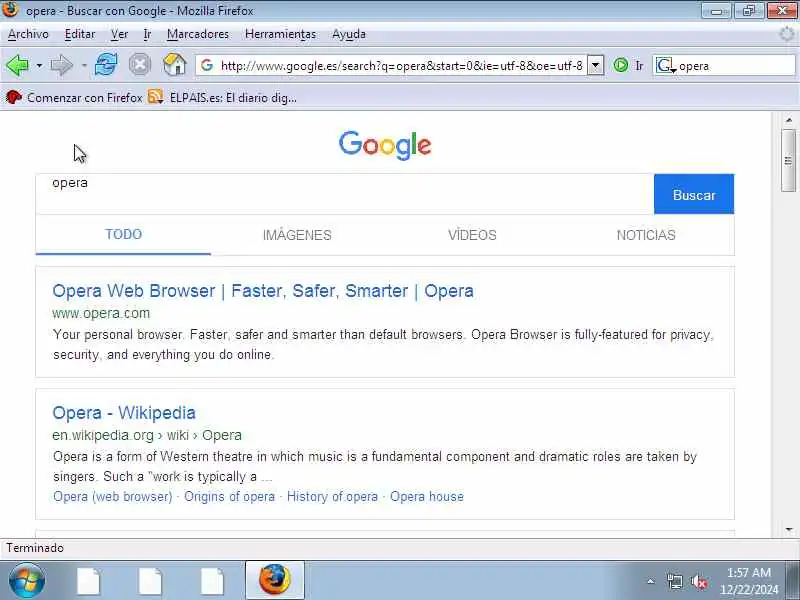
Task: Open the Herramientas menu
Action: (x=281, y=34)
